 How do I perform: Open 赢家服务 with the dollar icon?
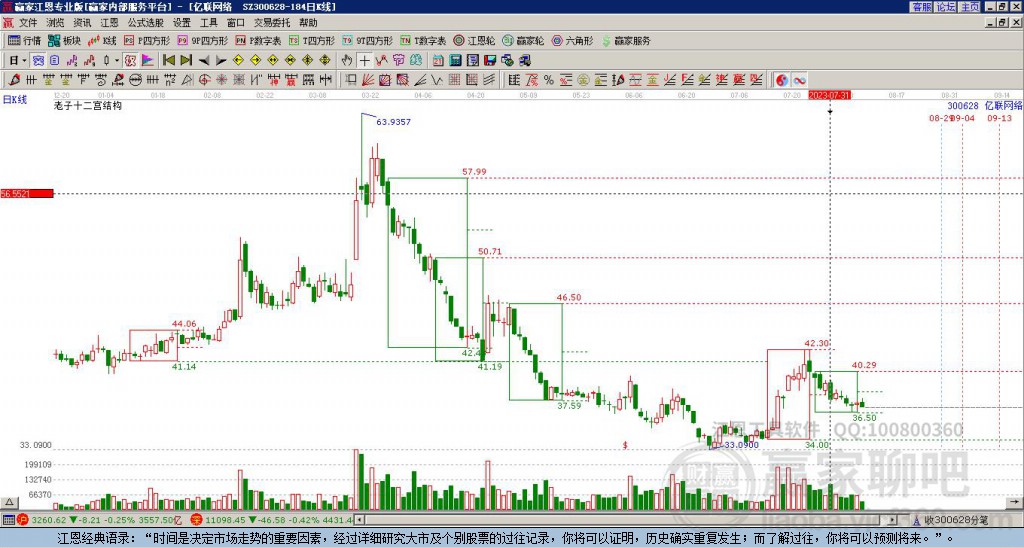[x=626, y=40]
